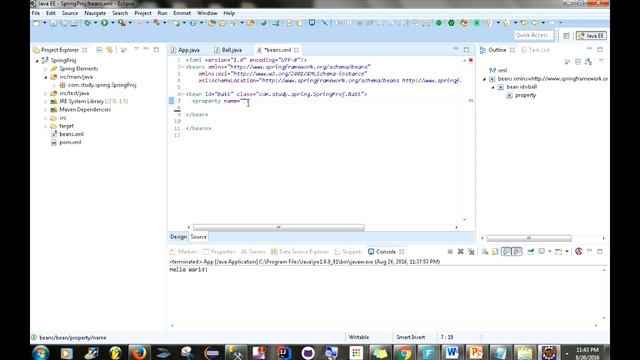Screen dimensions: 640x360
Task: Click Remove Launch X icon in Console
Action: pos(460,251)
